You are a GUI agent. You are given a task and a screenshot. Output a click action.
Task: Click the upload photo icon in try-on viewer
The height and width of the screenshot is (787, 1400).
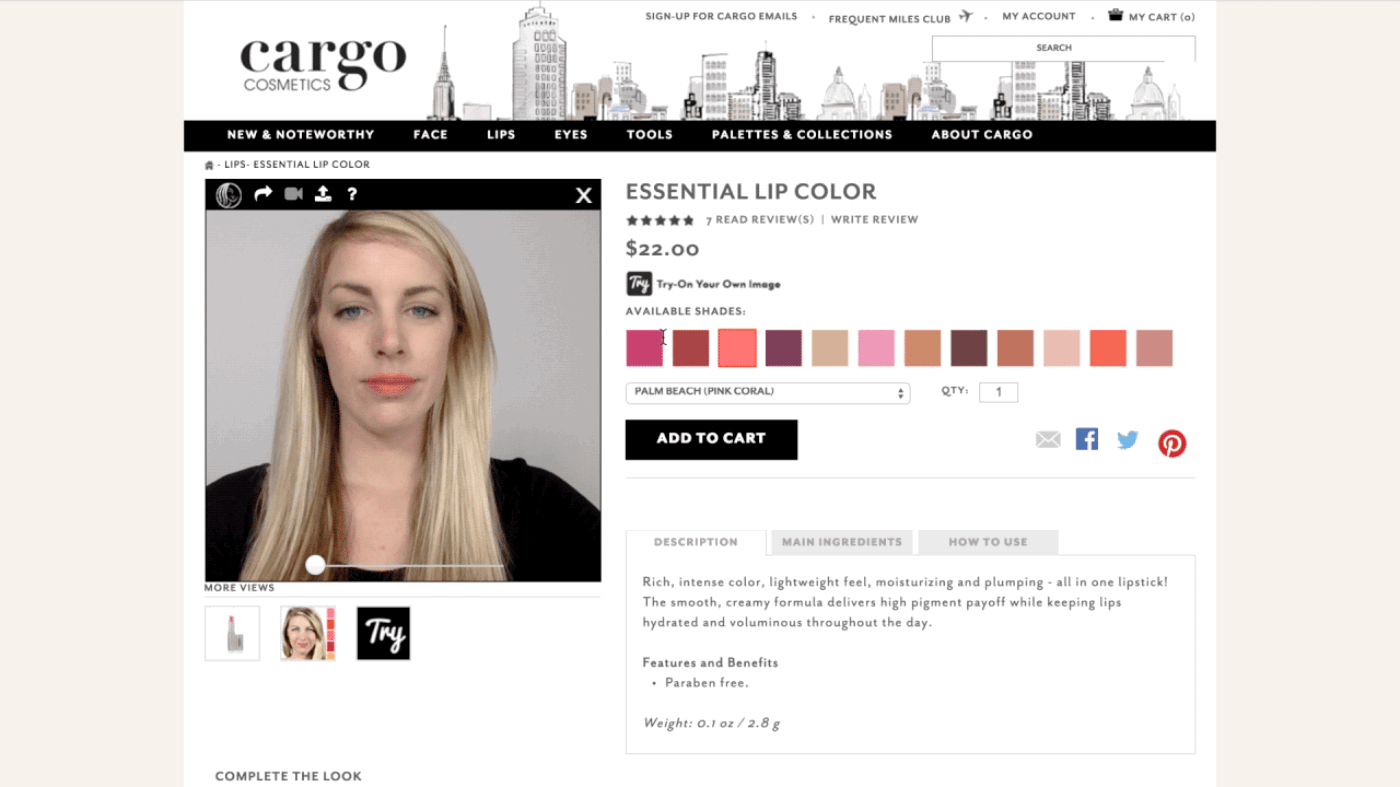click(x=323, y=194)
